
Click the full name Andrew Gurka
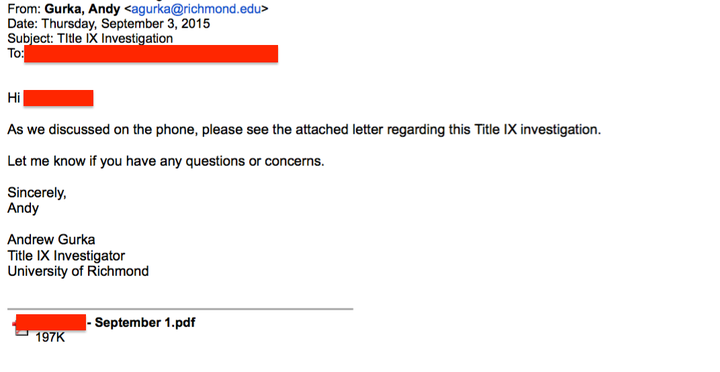[x=51, y=239]
